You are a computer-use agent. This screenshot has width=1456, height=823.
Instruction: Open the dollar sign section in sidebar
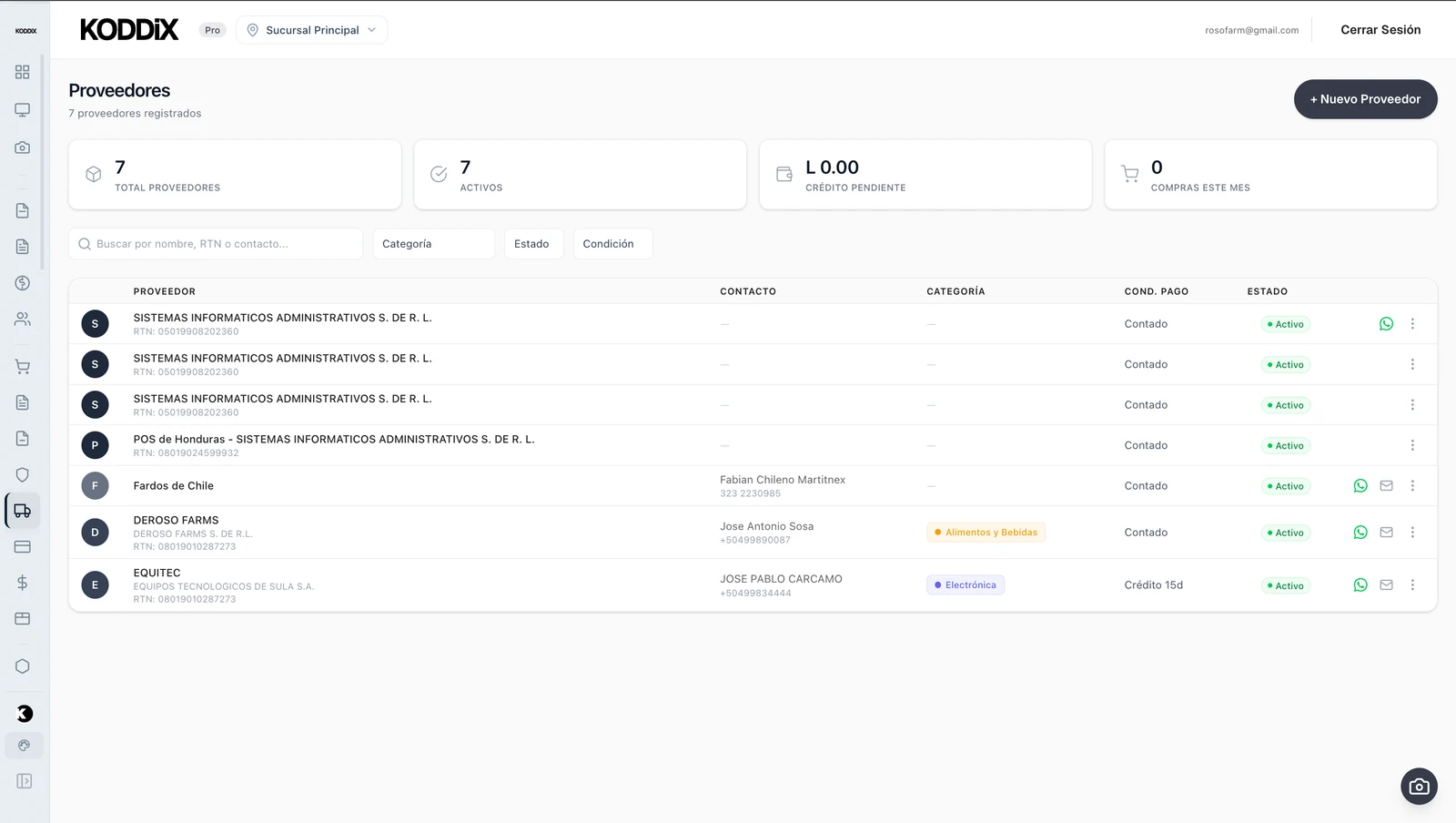[23, 583]
